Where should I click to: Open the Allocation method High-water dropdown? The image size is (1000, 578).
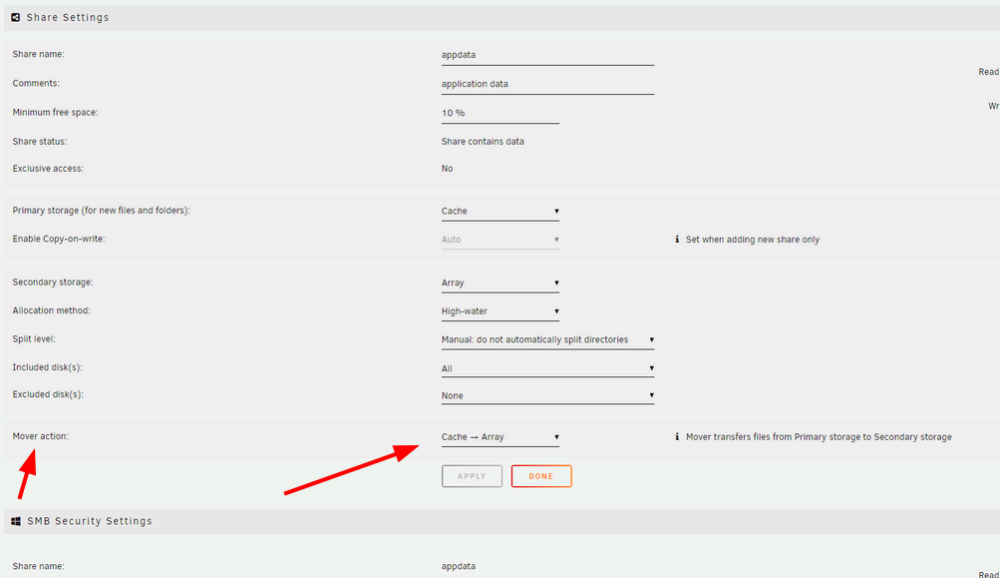(500, 311)
